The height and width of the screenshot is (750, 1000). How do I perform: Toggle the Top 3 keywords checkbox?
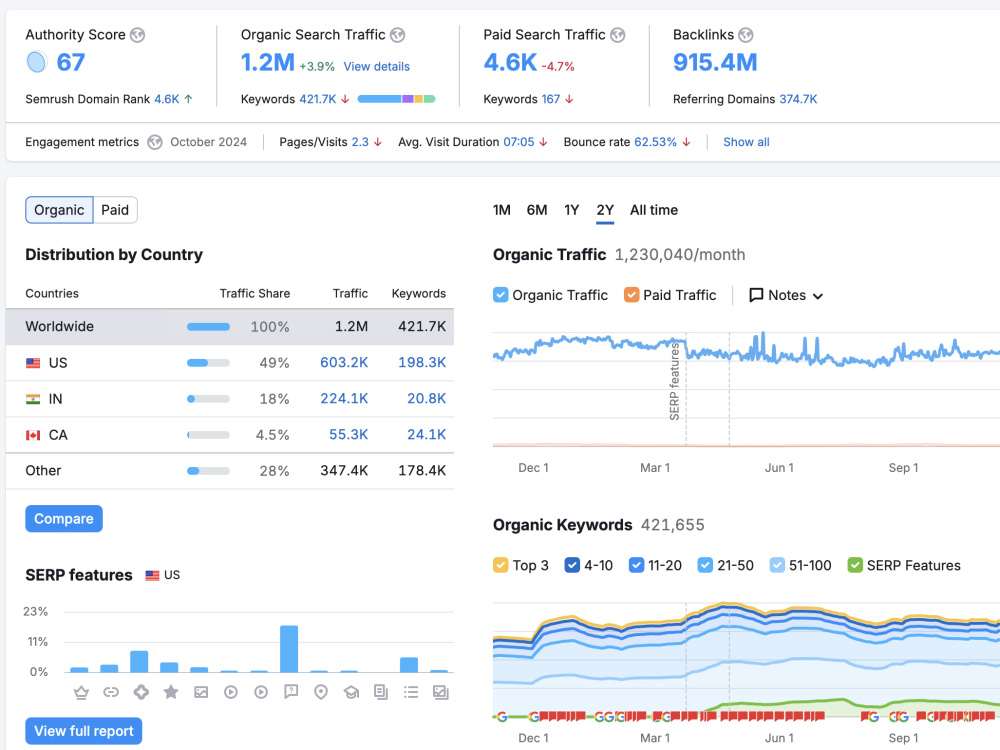[501, 565]
